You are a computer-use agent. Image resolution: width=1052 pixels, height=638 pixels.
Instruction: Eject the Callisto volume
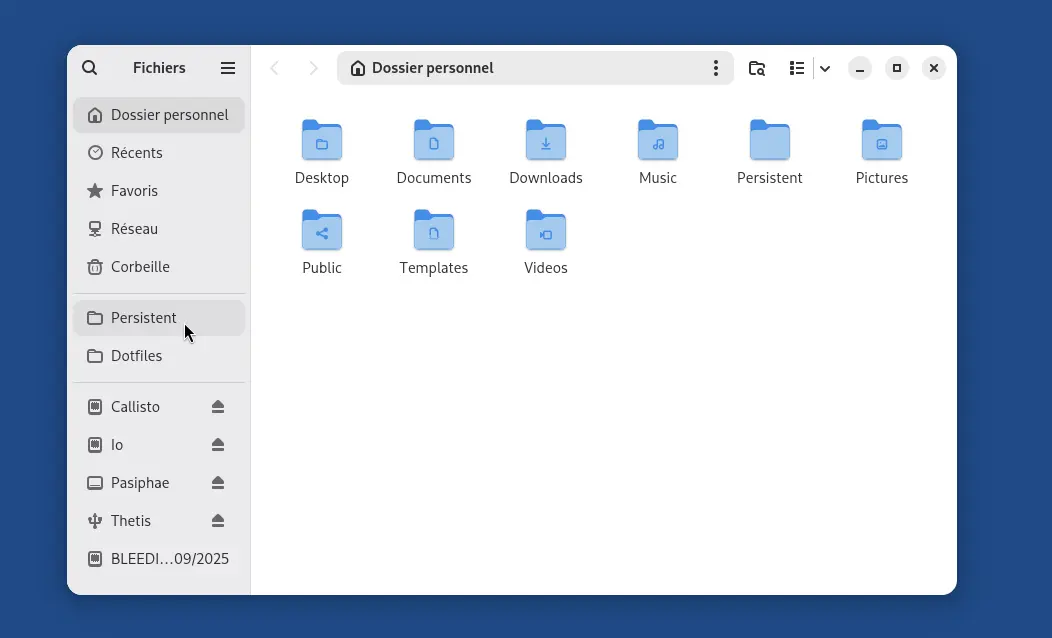point(217,407)
